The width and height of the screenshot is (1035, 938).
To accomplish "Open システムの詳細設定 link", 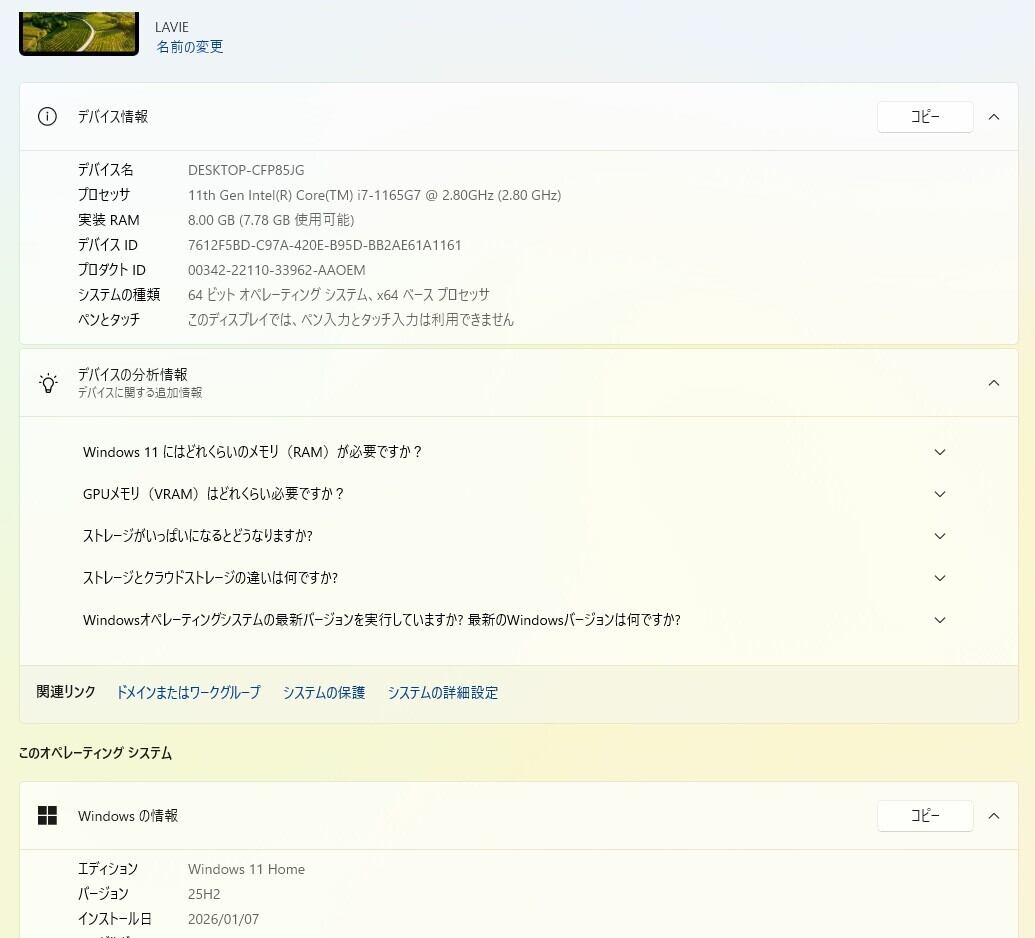I will [442, 692].
